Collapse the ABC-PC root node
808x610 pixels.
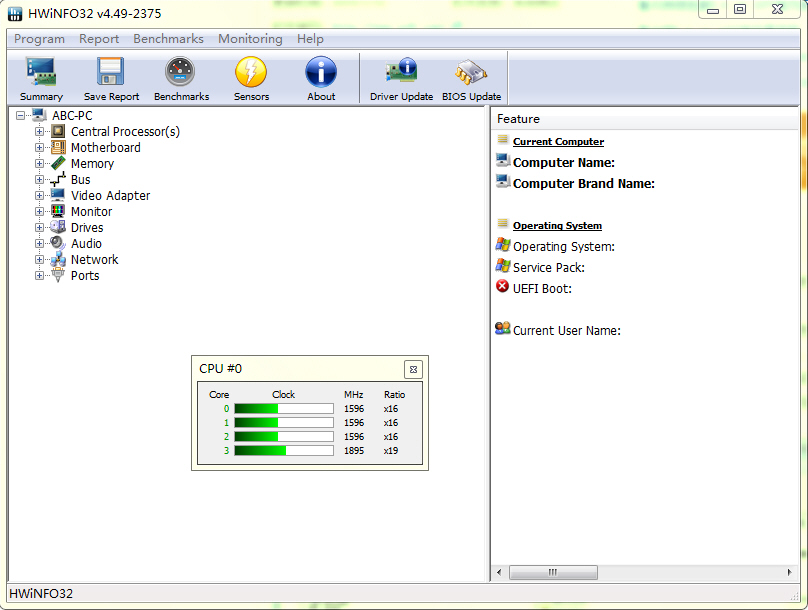[21, 116]
